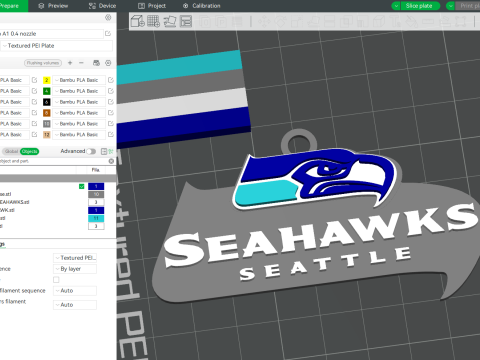Edit preset for filament 12 Bambu PLA Basic
The width and height of the screenshot is (480, 360).
tap(111, 135)
